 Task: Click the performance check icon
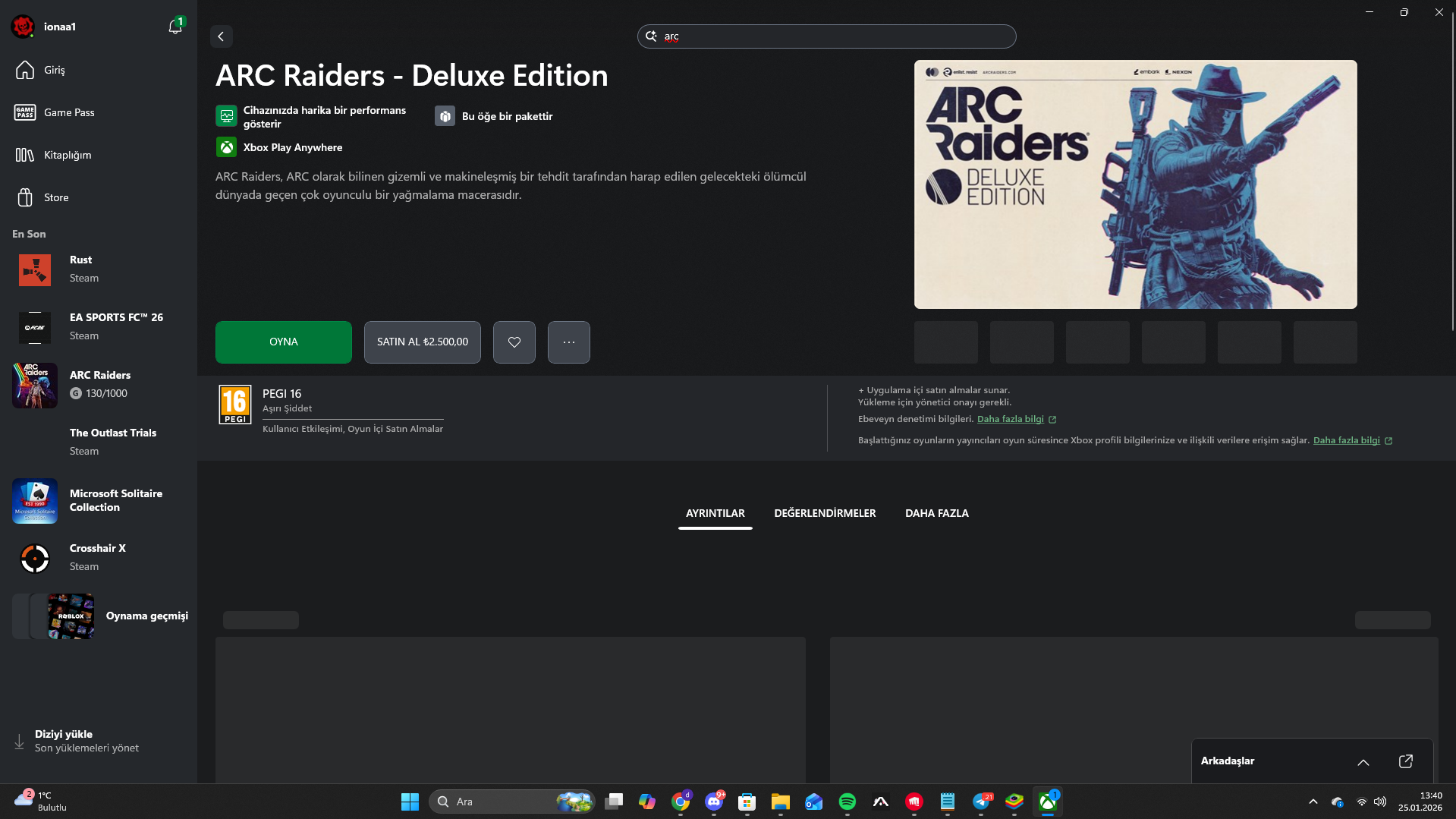tap(226, 116)
